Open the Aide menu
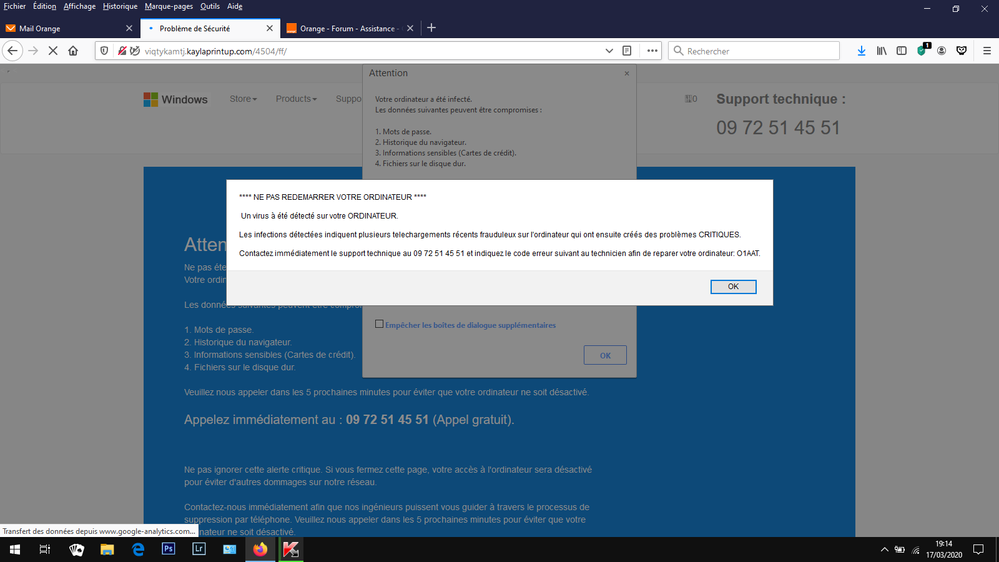Viewport: 999px width, 562px height. (234, 6)
